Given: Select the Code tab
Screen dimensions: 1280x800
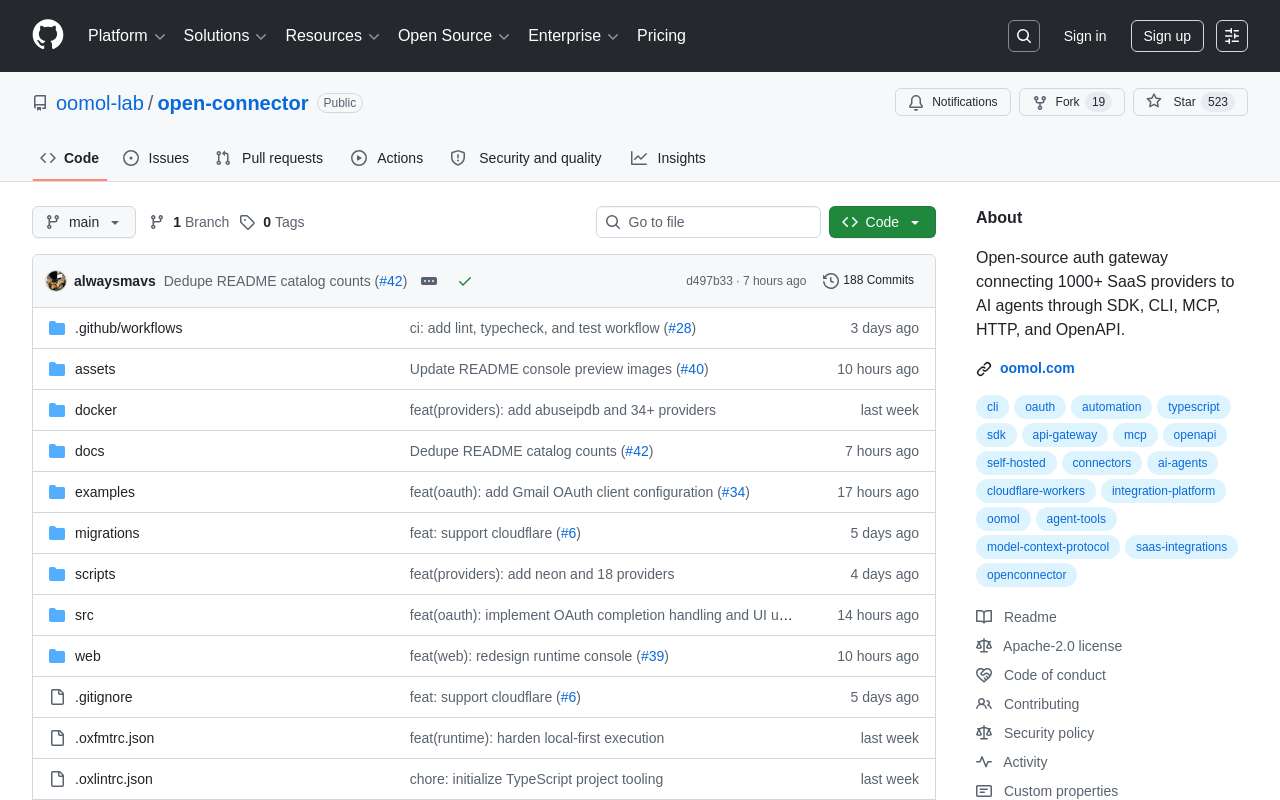Looking at the screenshot, I should (70, 158).
